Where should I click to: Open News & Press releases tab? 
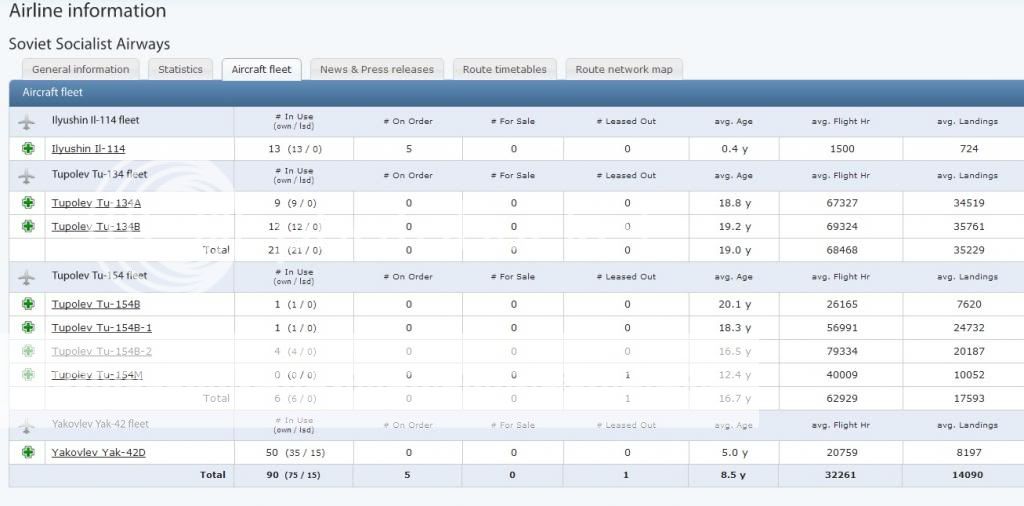pyautogui.click(x=376, y=69)
